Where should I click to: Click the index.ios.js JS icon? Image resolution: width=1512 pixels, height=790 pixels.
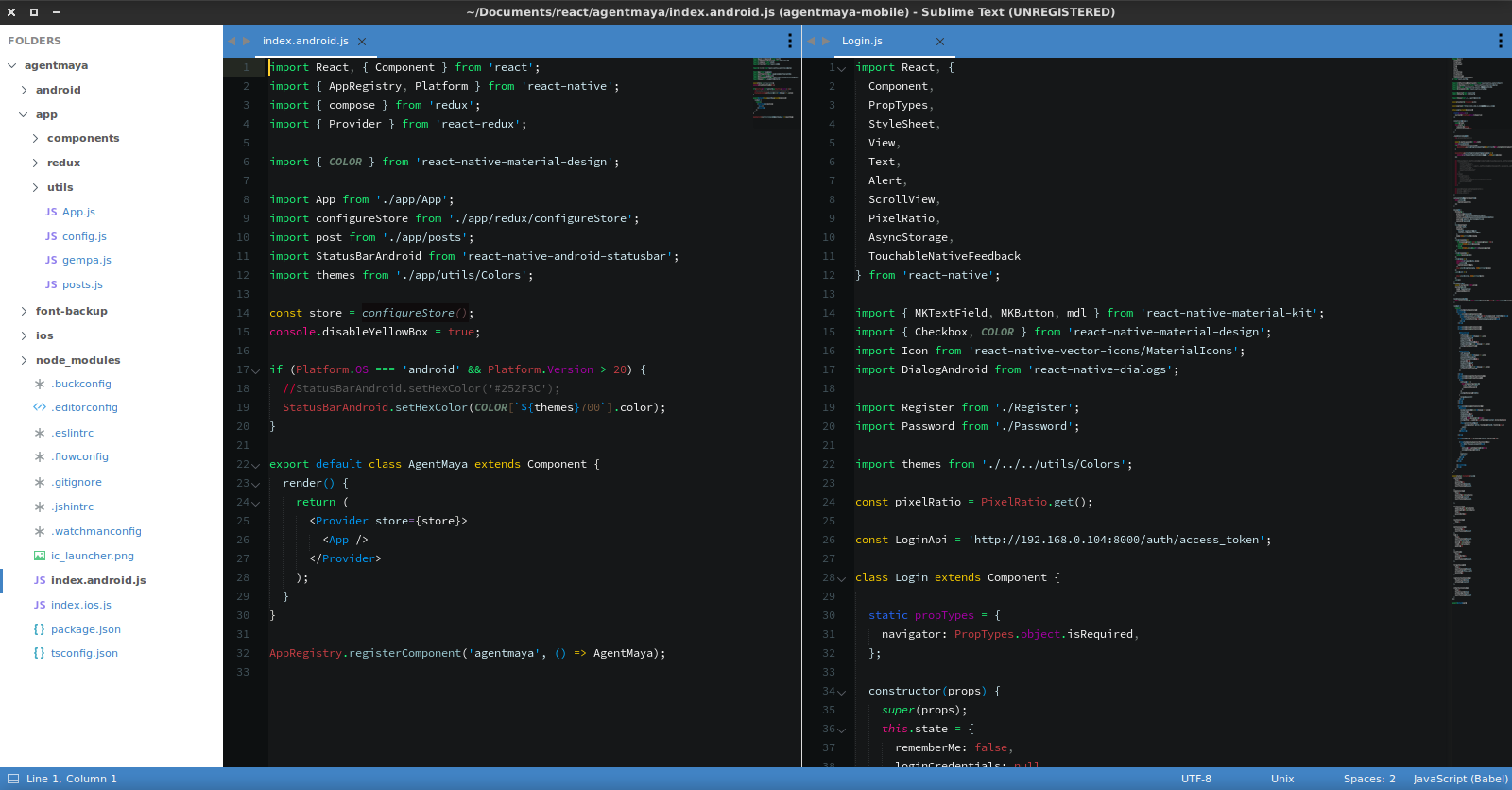pos(40,605)
